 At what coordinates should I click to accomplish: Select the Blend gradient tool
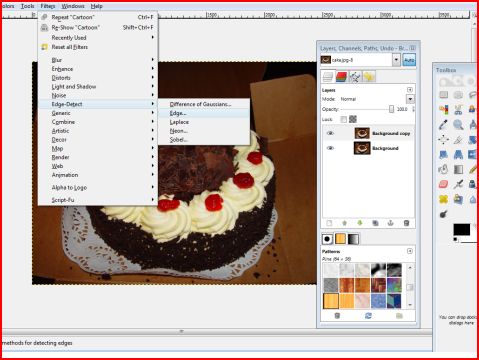458,169
